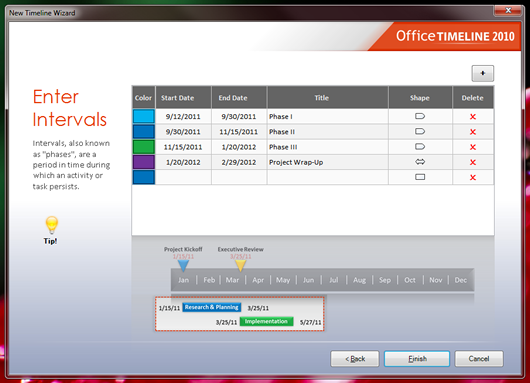The width and height of the screenshot is (530, 383).
Task: Open the green color swatch for Phase III
Action: (x=144, y=147)
